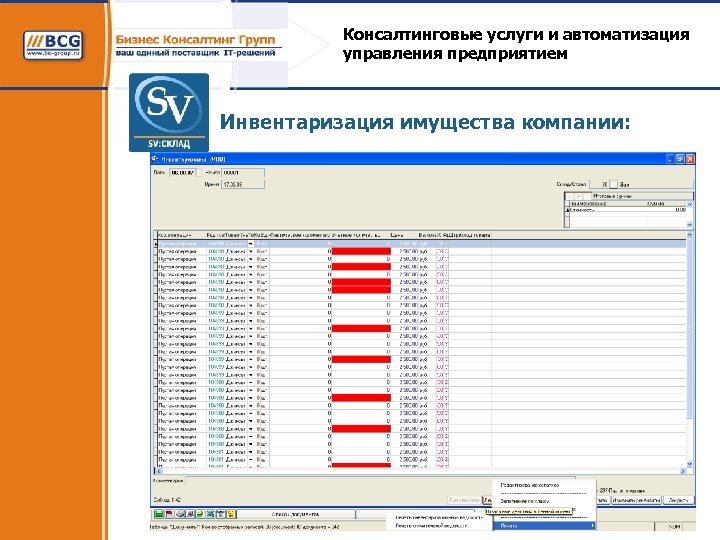
Task: Click the NUM indicator in the status bar
Action: point(675,526)
